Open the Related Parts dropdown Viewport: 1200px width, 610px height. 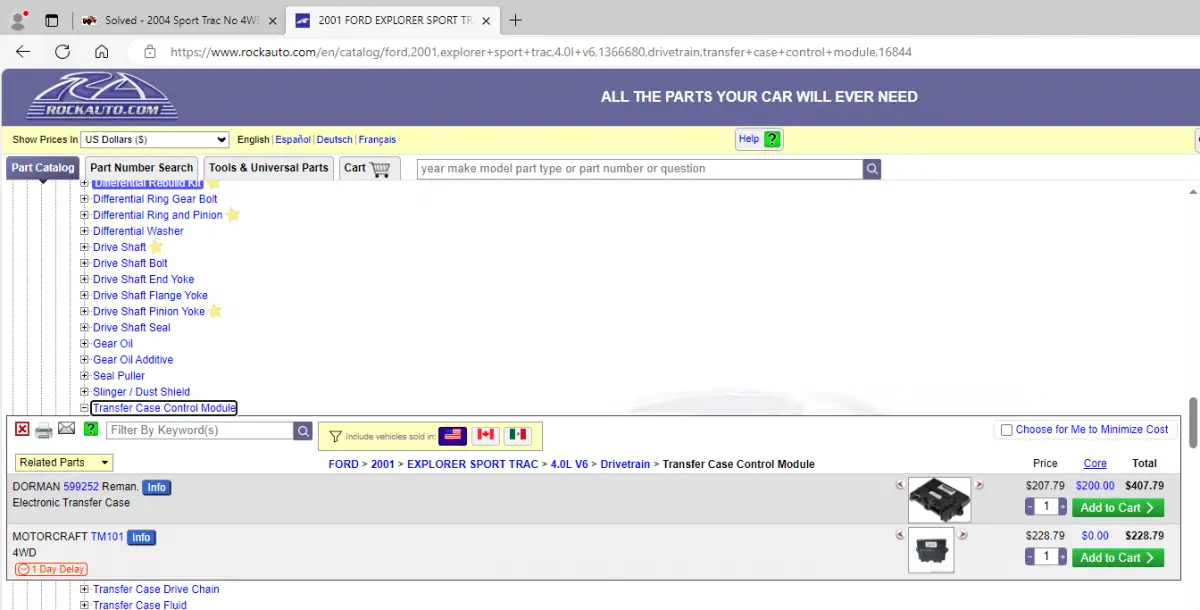[64, 462]
